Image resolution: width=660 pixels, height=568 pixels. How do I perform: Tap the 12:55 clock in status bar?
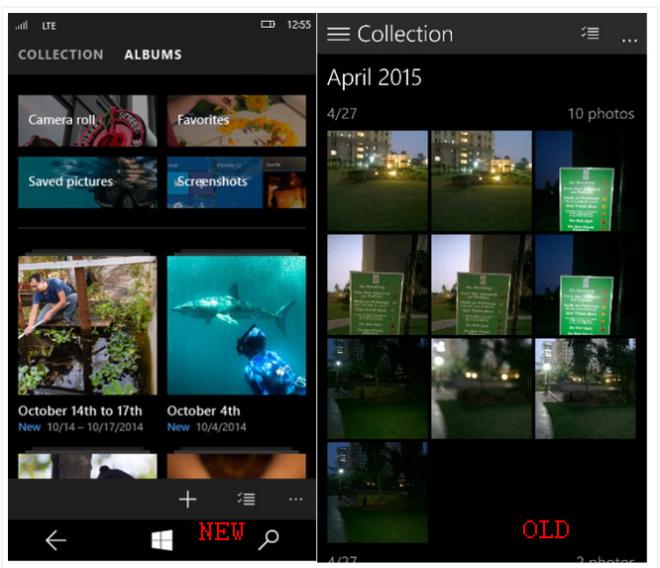299,25
